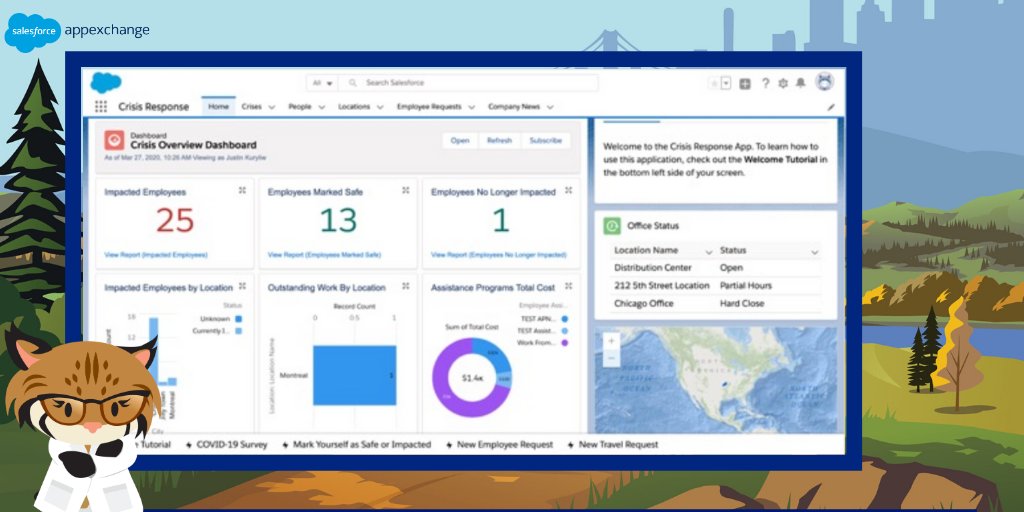Image resolution: width=1024 pixels, height=512 pixels.
Task: Open the user profile avatar
Action: pyautogui.click(x=825, y=82)
